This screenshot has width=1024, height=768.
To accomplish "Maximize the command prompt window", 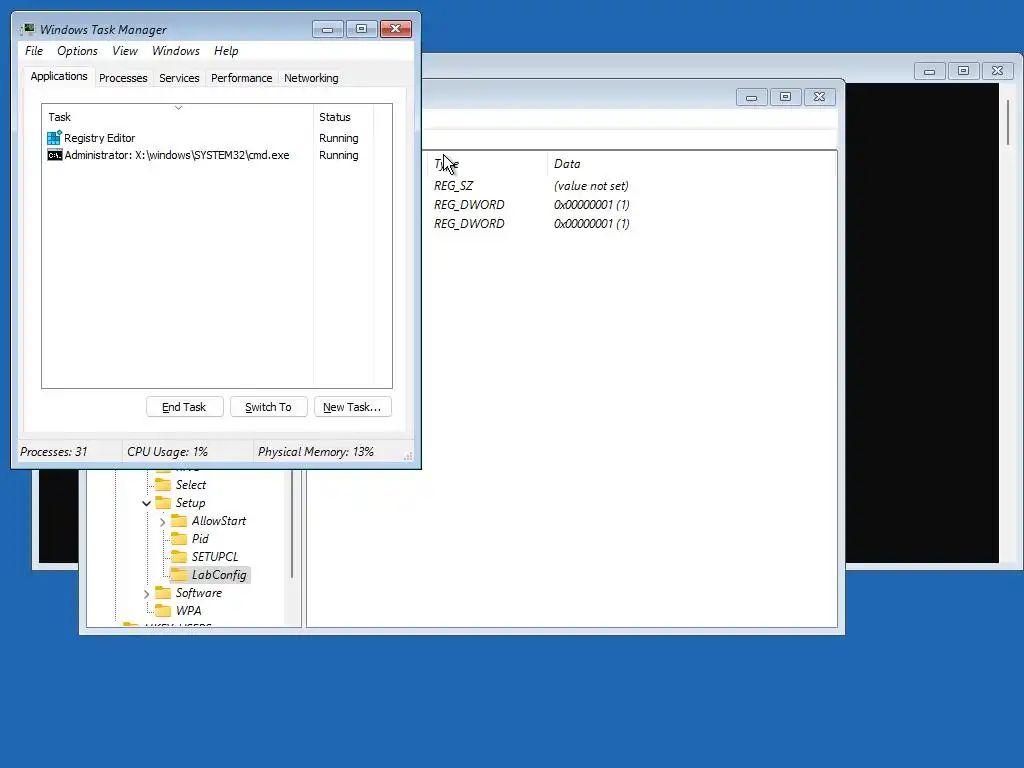I will [963, 71].
